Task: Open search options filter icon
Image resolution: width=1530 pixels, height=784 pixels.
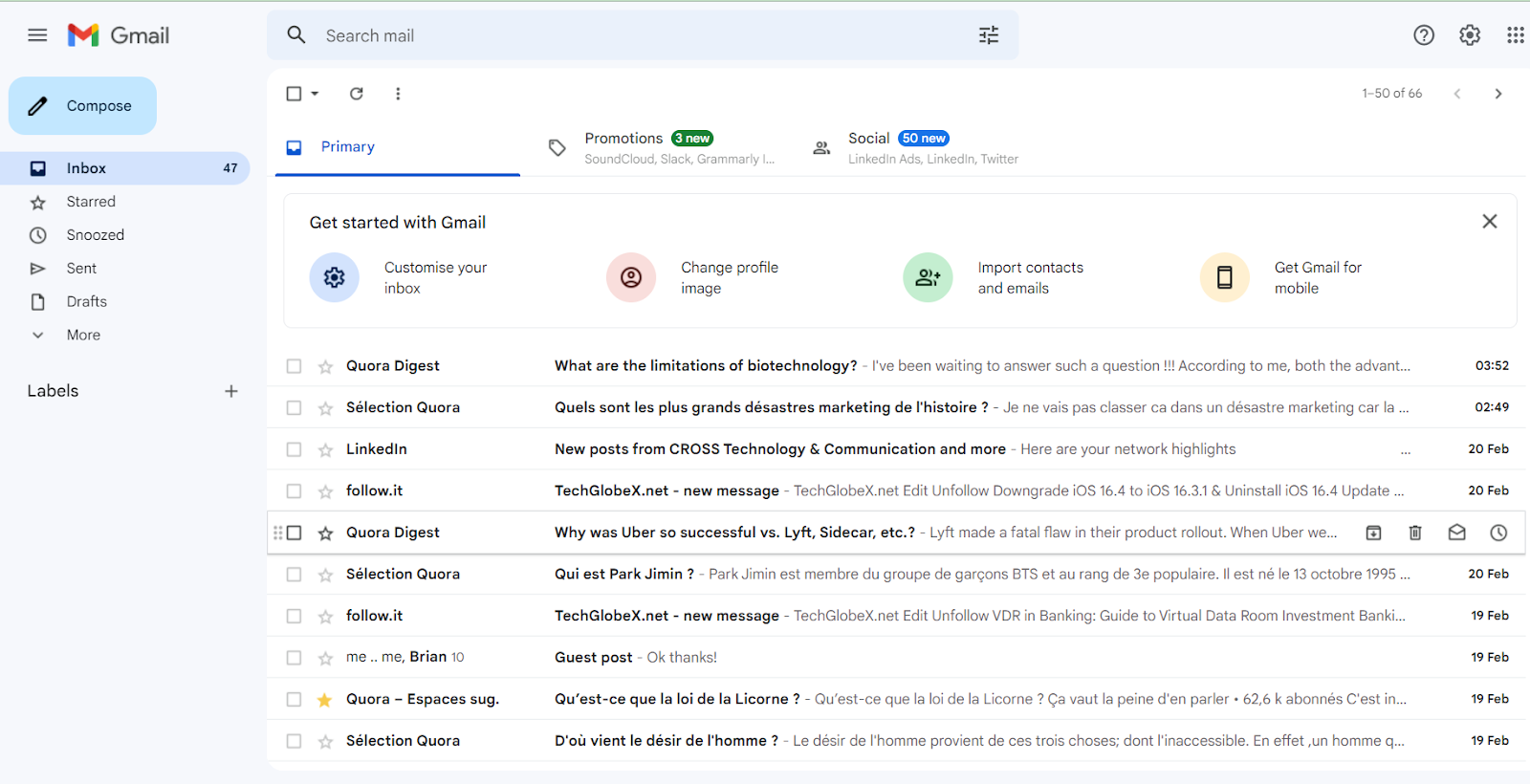Action: point(989,35)
